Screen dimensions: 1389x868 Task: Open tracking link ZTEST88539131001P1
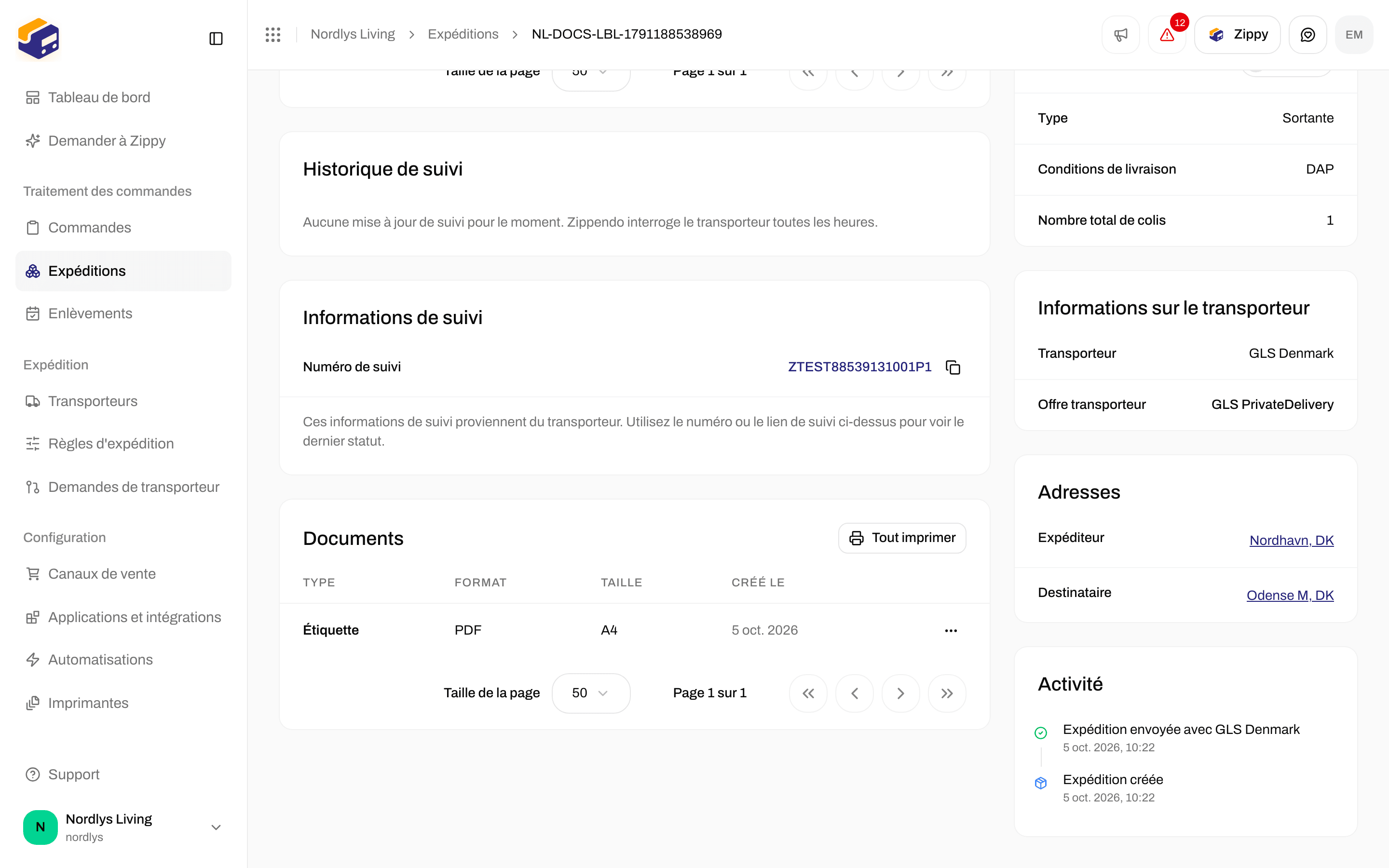[x=859, y=367]
